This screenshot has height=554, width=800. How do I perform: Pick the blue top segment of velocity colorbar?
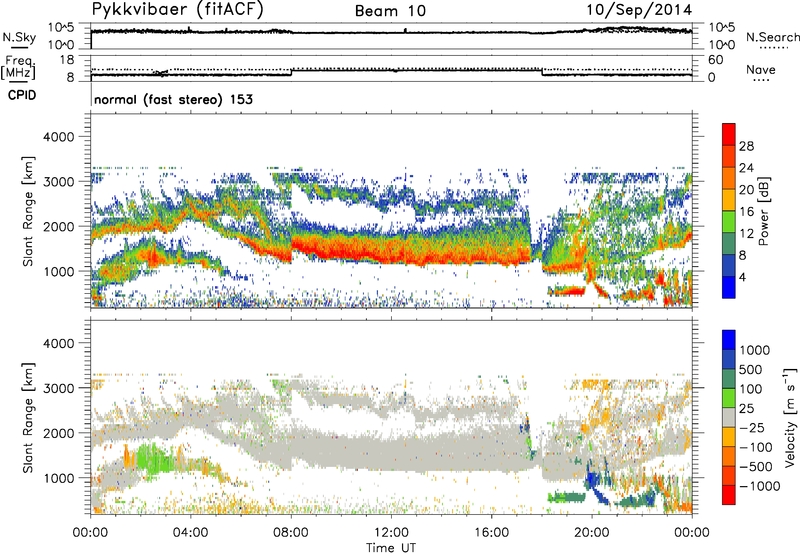coord(729,340)
